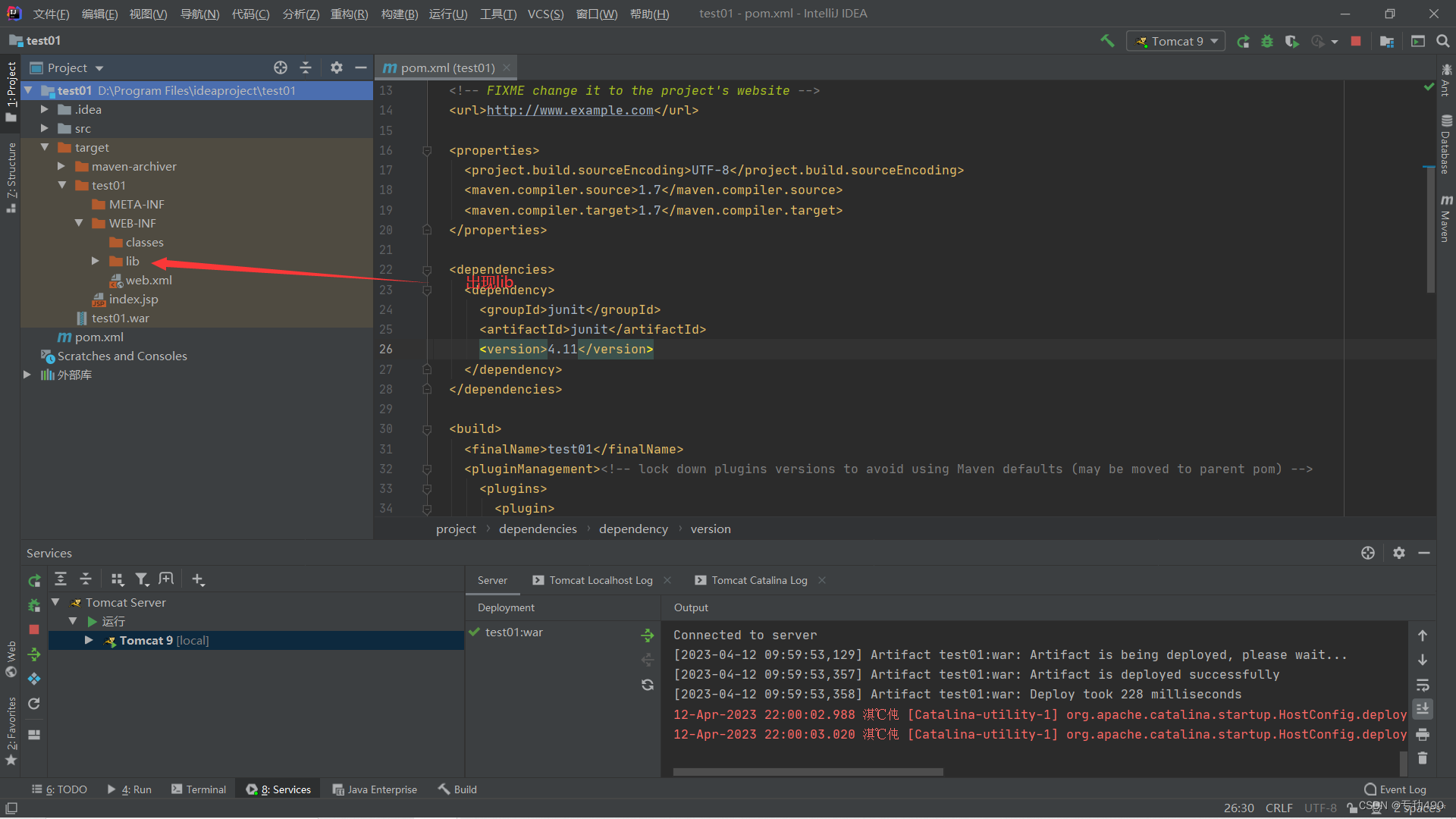Toggle soft-wrap in output console
1456x819 pixels.
(x=1423, y=685)
